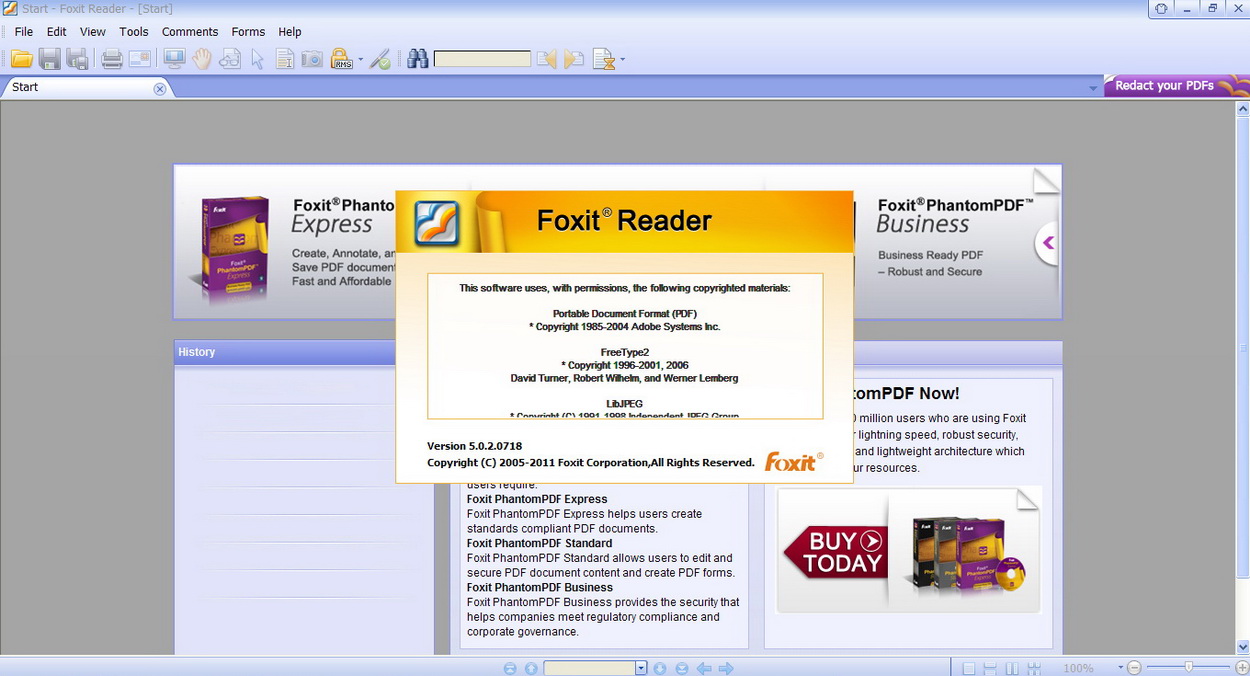Screen dimensions: 1250x676
Task: Go to next page in the status bar
Action: [660, 668]
